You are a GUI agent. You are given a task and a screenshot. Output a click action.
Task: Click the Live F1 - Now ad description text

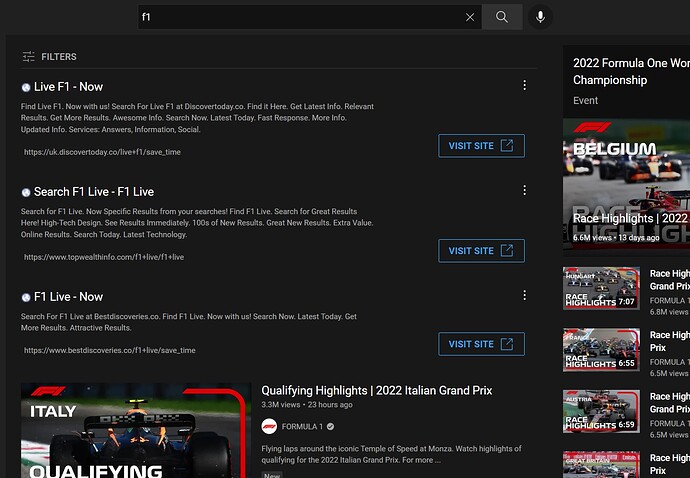click(197, 118)
